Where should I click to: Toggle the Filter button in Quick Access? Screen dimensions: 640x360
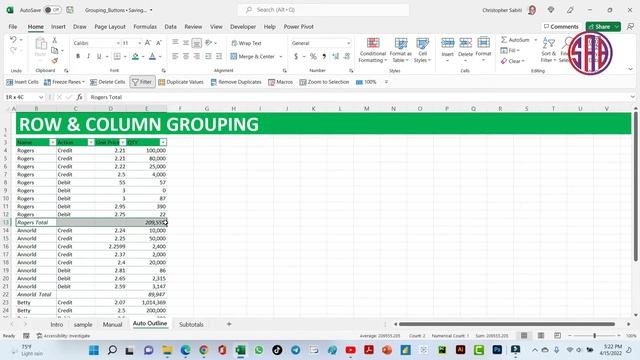(x=142, y=82)
